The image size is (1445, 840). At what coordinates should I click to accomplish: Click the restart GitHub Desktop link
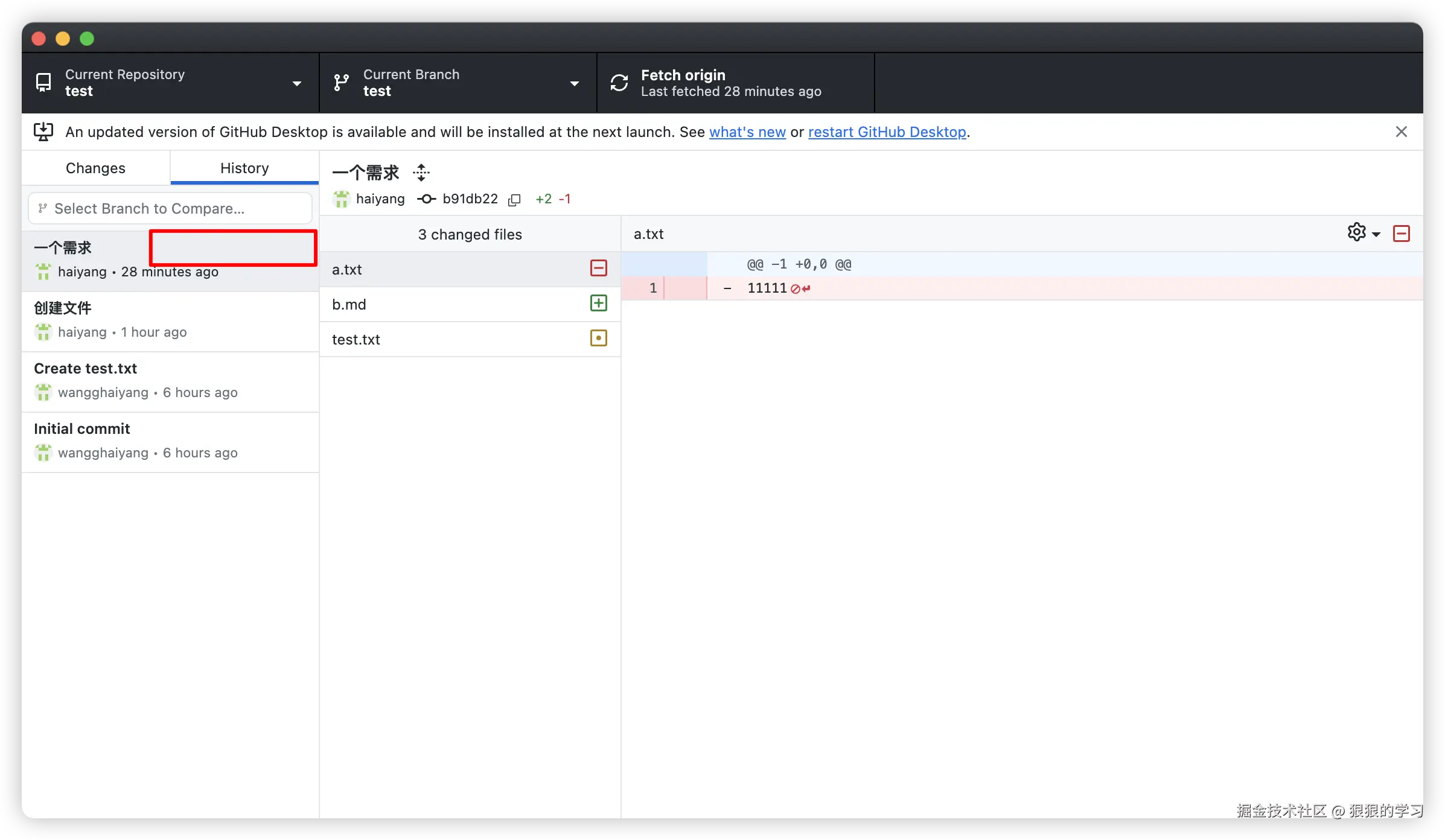point(887,132)
